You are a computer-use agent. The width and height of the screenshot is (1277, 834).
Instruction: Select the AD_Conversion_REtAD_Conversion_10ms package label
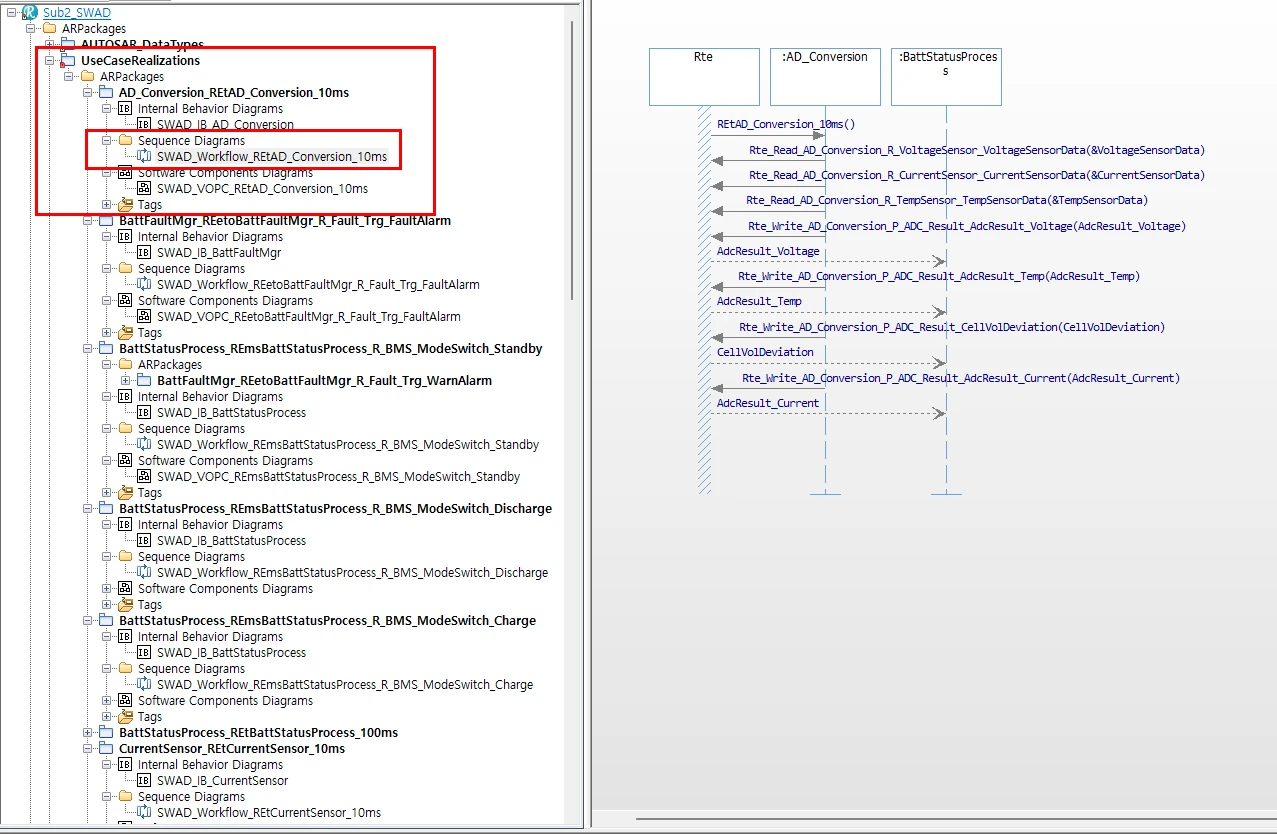(x=234, y=93)
